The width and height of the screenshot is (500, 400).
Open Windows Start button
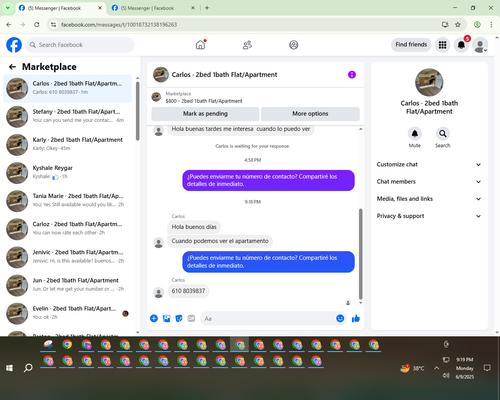pos(9,368)
